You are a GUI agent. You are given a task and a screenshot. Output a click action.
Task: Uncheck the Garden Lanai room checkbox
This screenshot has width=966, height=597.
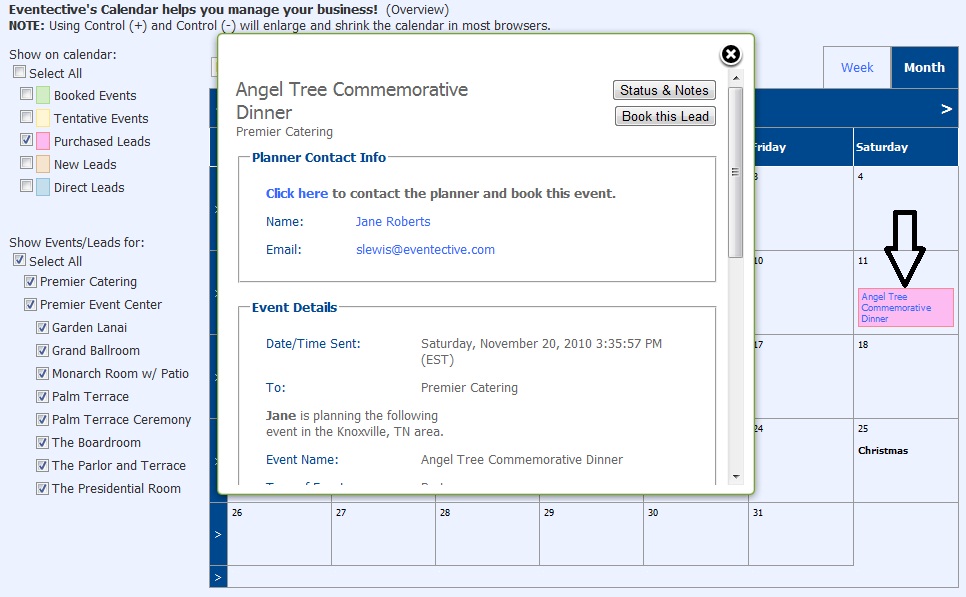[41, 327]
